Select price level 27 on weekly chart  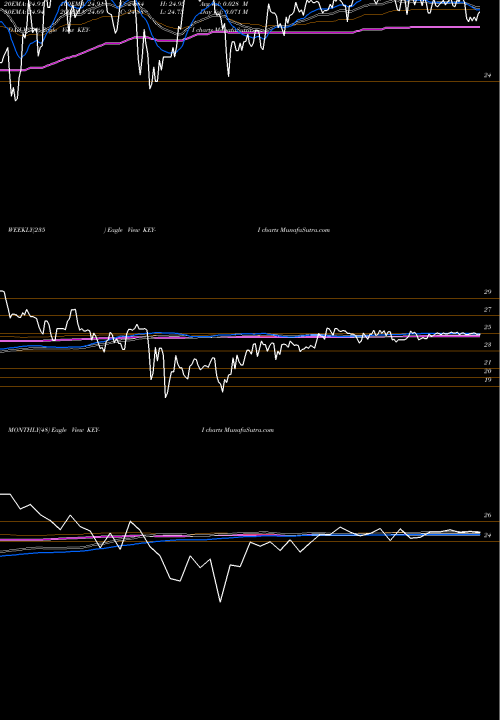[487, 309]
